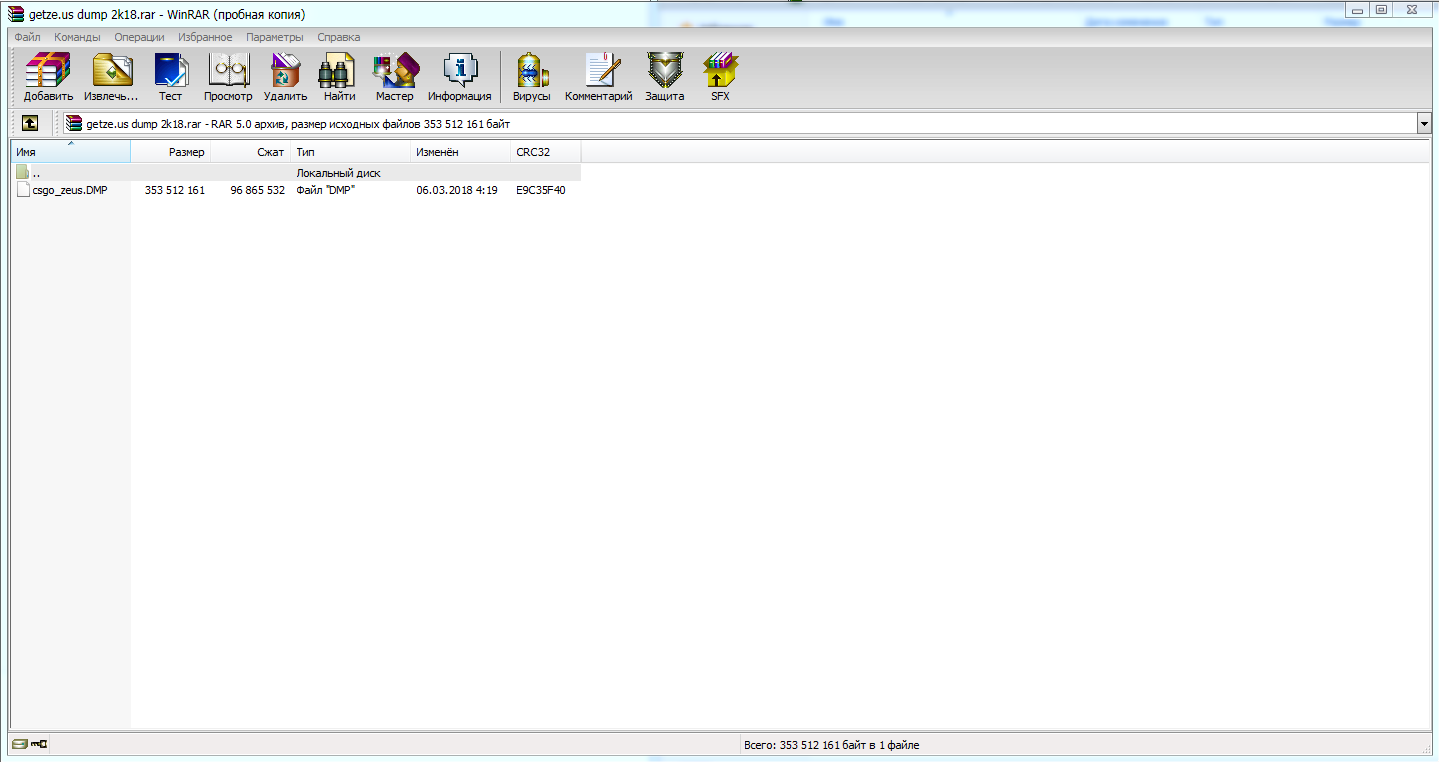The height and width of the screenshot is (762, 1439).
Task: Open the Операции menu
Action: point(139,37)
